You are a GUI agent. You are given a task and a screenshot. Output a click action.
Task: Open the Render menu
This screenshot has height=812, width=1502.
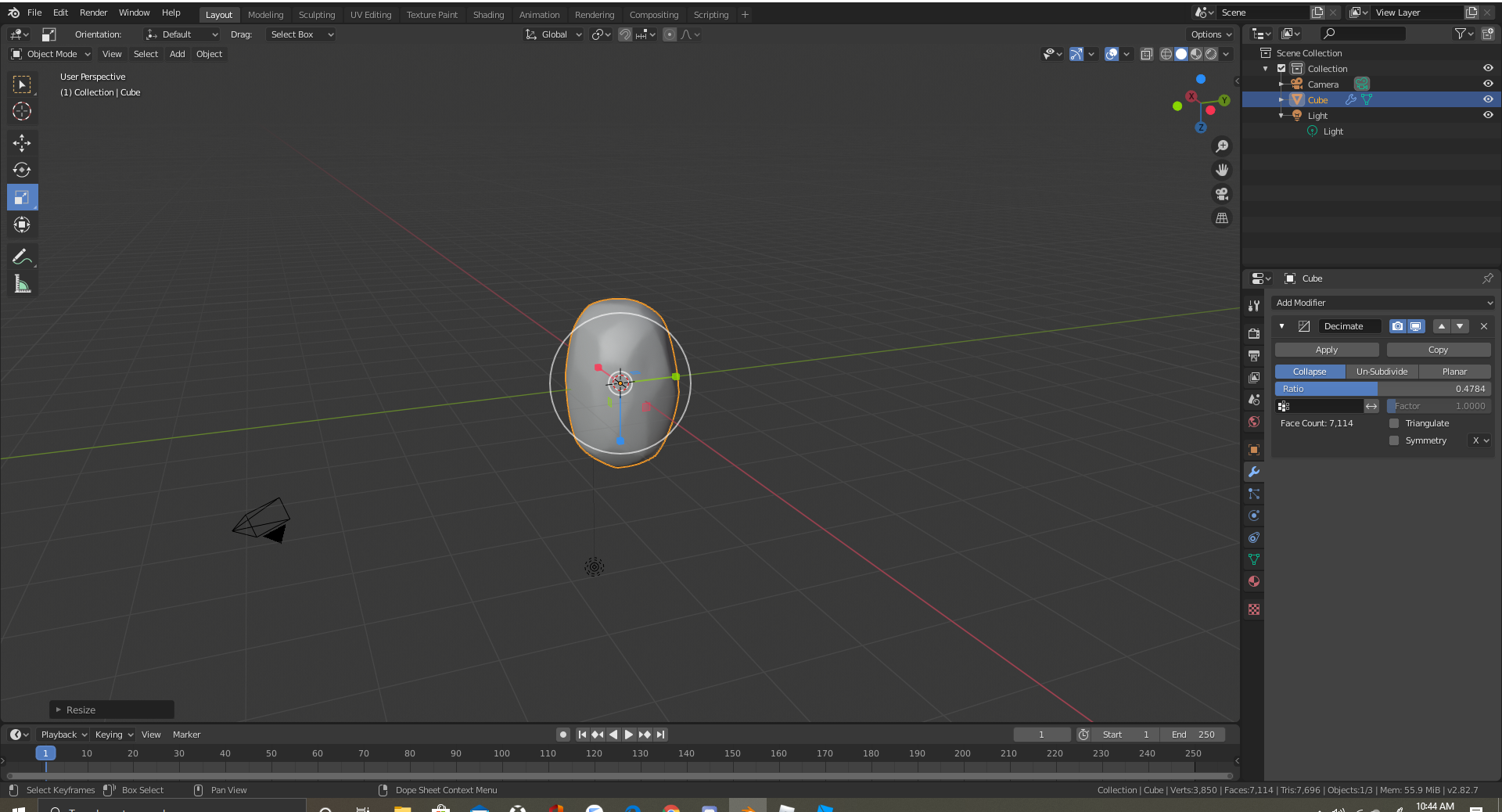[93, 13]
